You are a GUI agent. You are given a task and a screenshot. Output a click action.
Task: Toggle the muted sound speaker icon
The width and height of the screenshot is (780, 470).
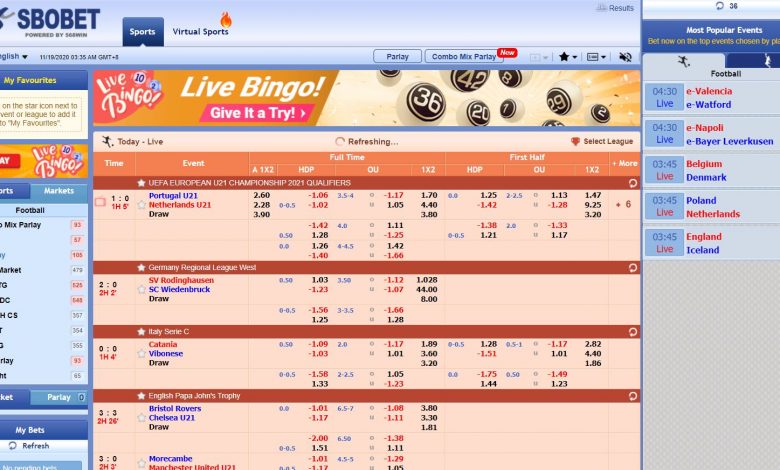coord(625,57)
